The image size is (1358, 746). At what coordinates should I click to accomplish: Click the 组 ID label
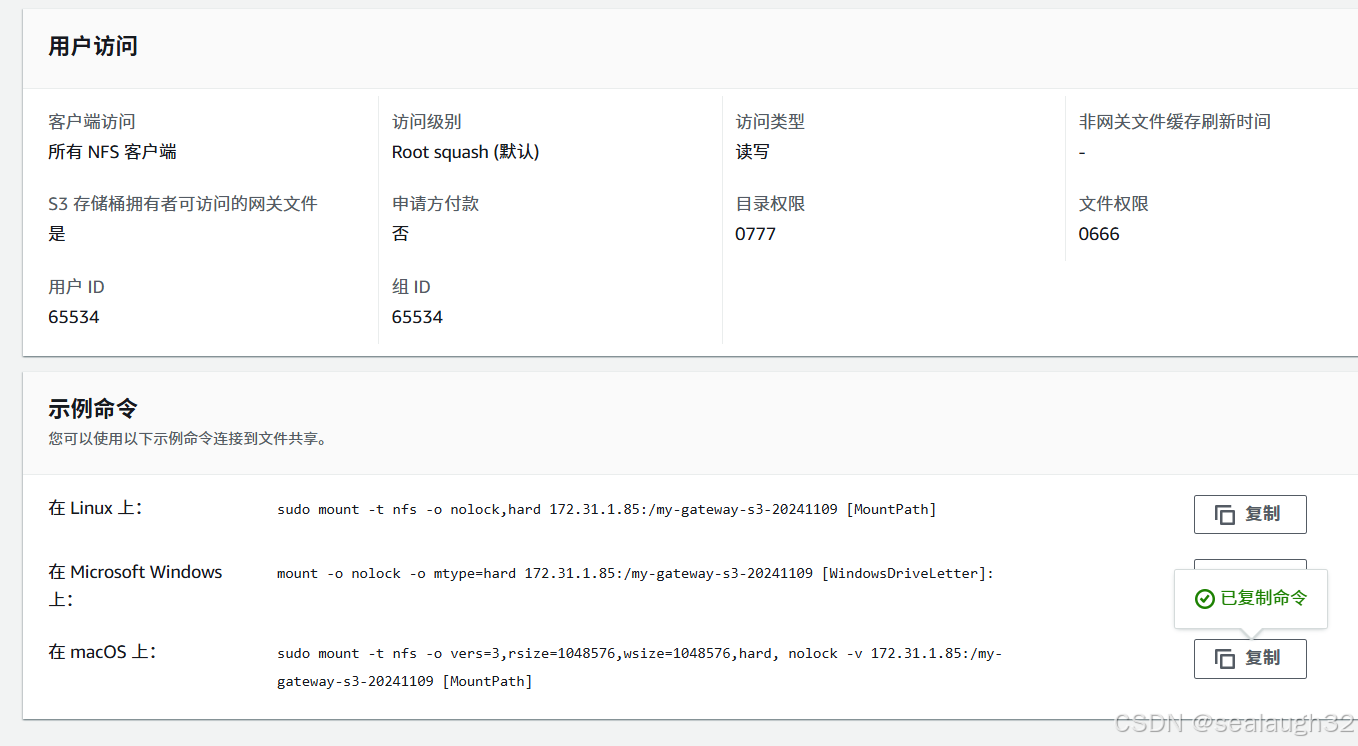click(x=411, y=287)
